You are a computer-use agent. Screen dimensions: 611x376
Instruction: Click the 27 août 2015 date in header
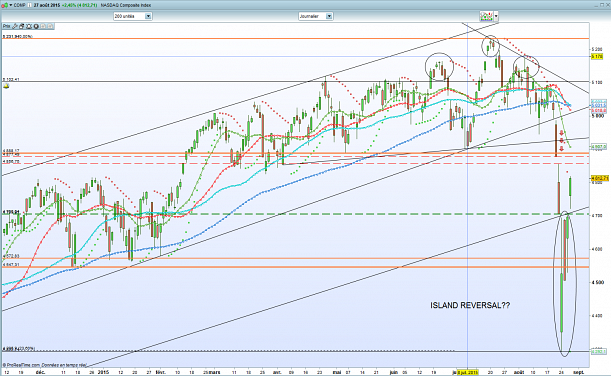point(46,5)
